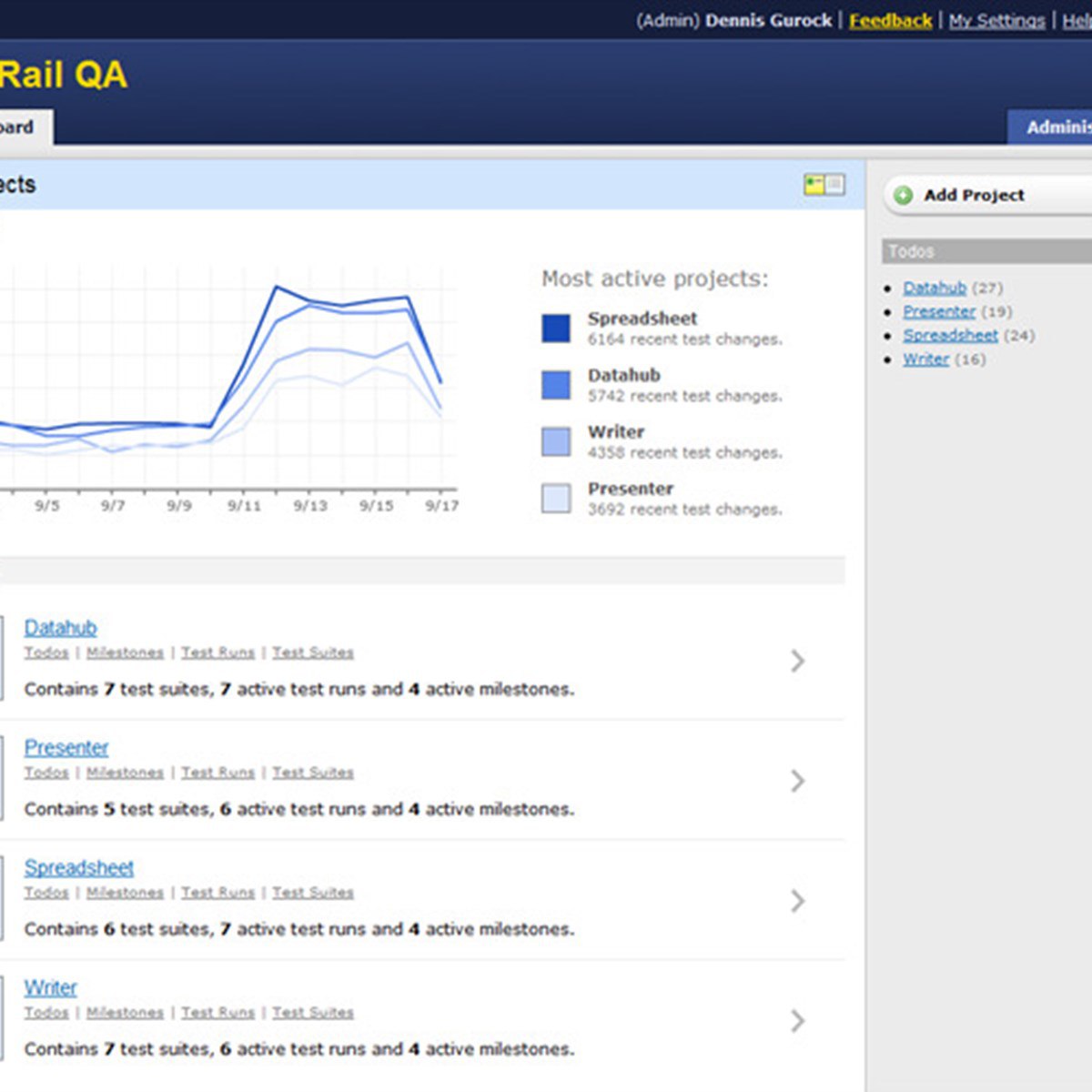The height and width of the screenshot is (1092, 1092).
Task: Open Presenter todos in sidebar
Action: [939, 311]
